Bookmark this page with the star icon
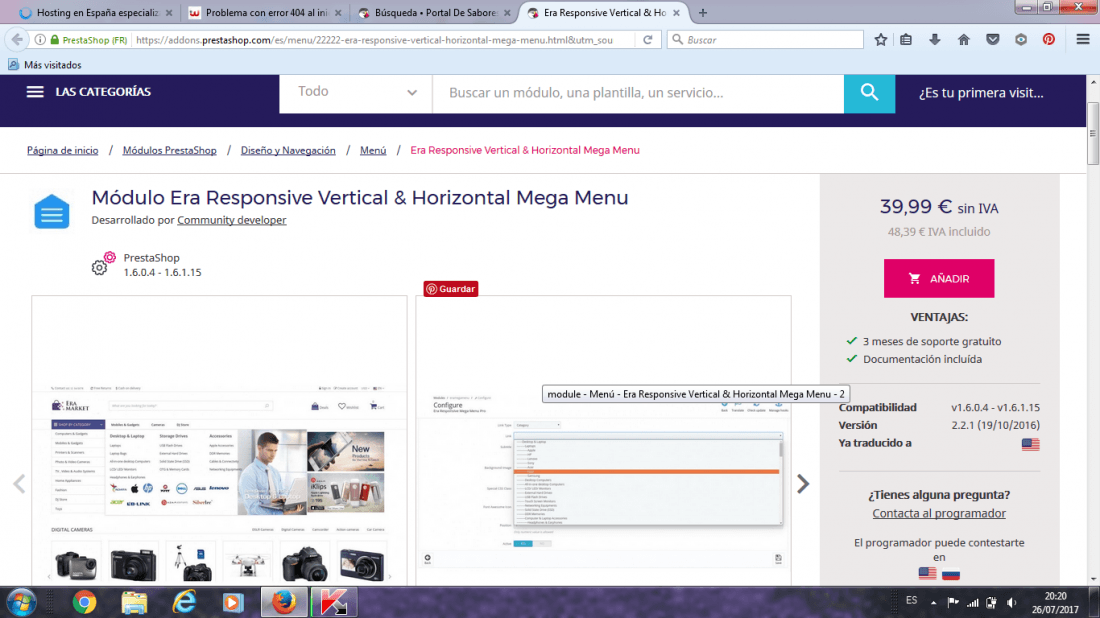This screenshot has height=618, width=1100. (x=881, y=40)
